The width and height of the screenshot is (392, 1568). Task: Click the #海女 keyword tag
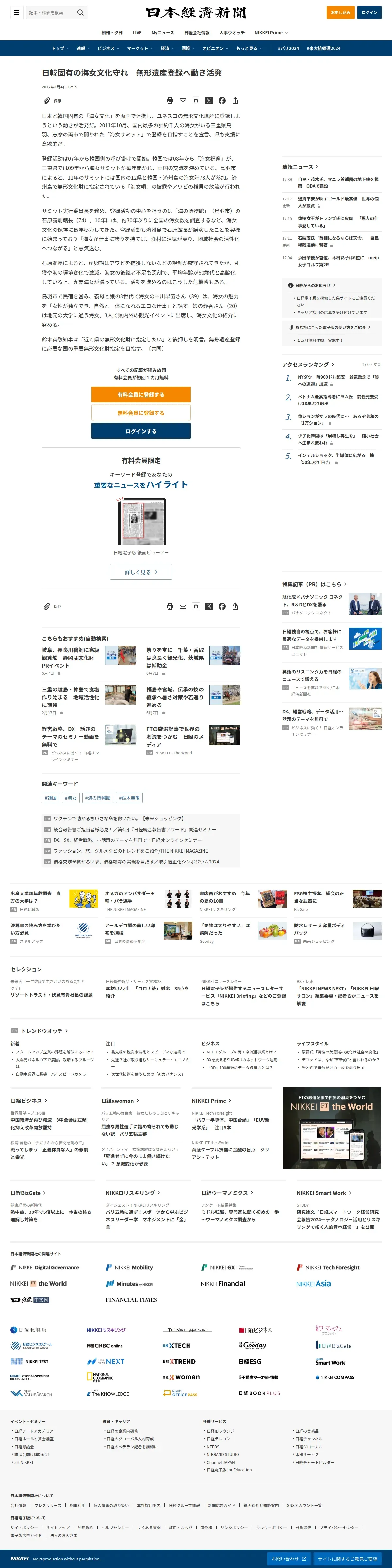(71, 798)
